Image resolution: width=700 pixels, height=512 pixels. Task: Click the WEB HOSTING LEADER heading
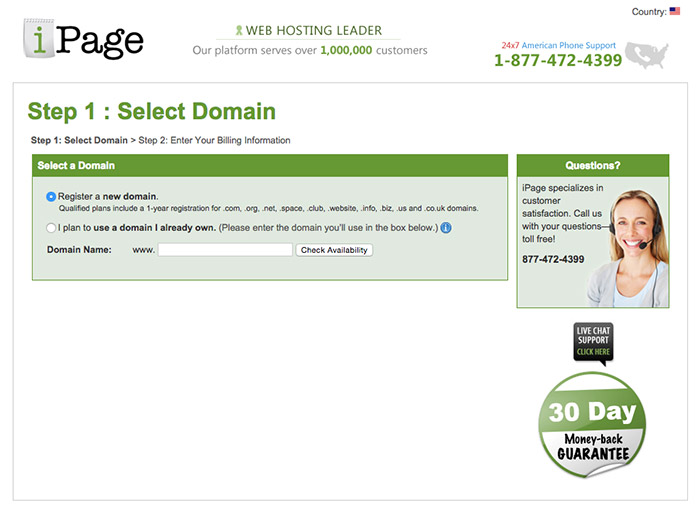click(314, 30)
